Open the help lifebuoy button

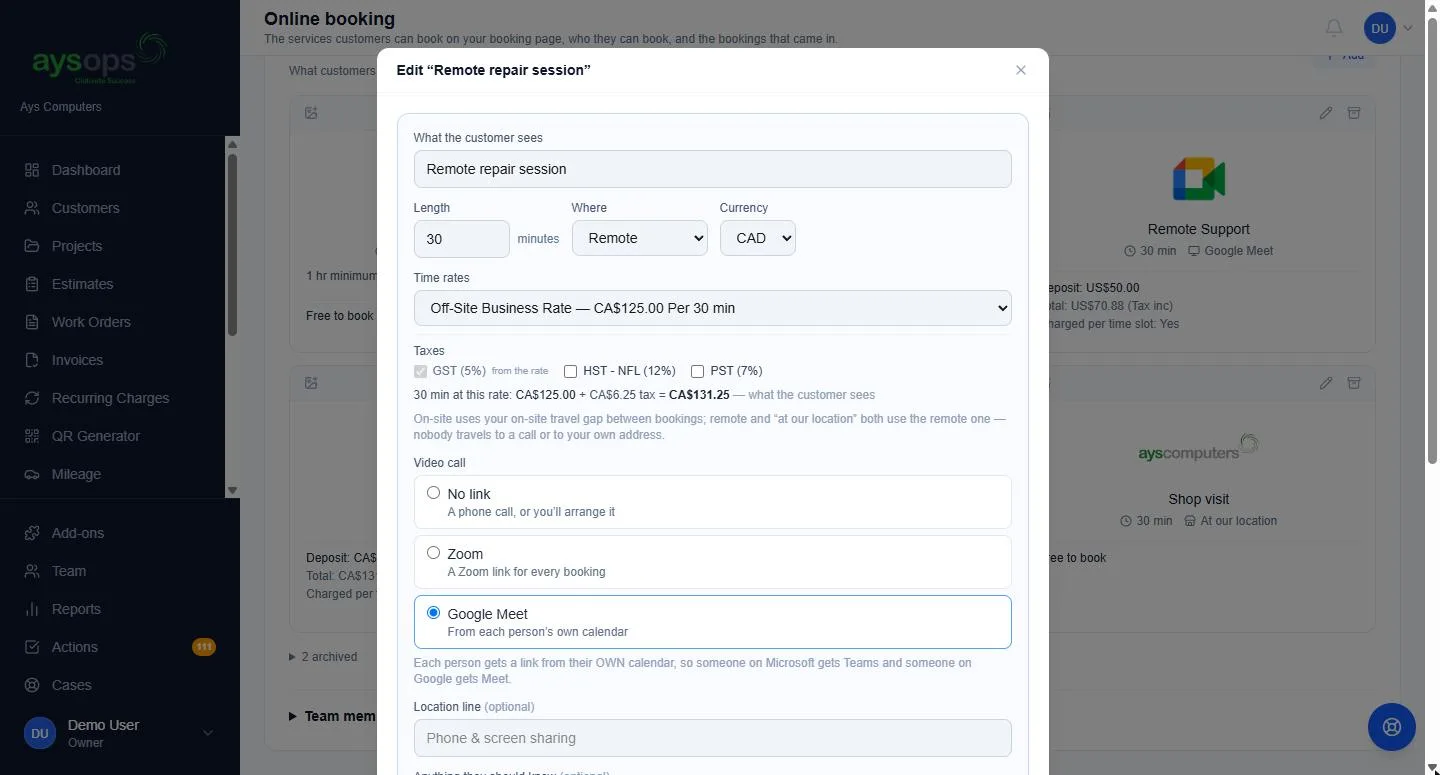tap(1392, 727)
